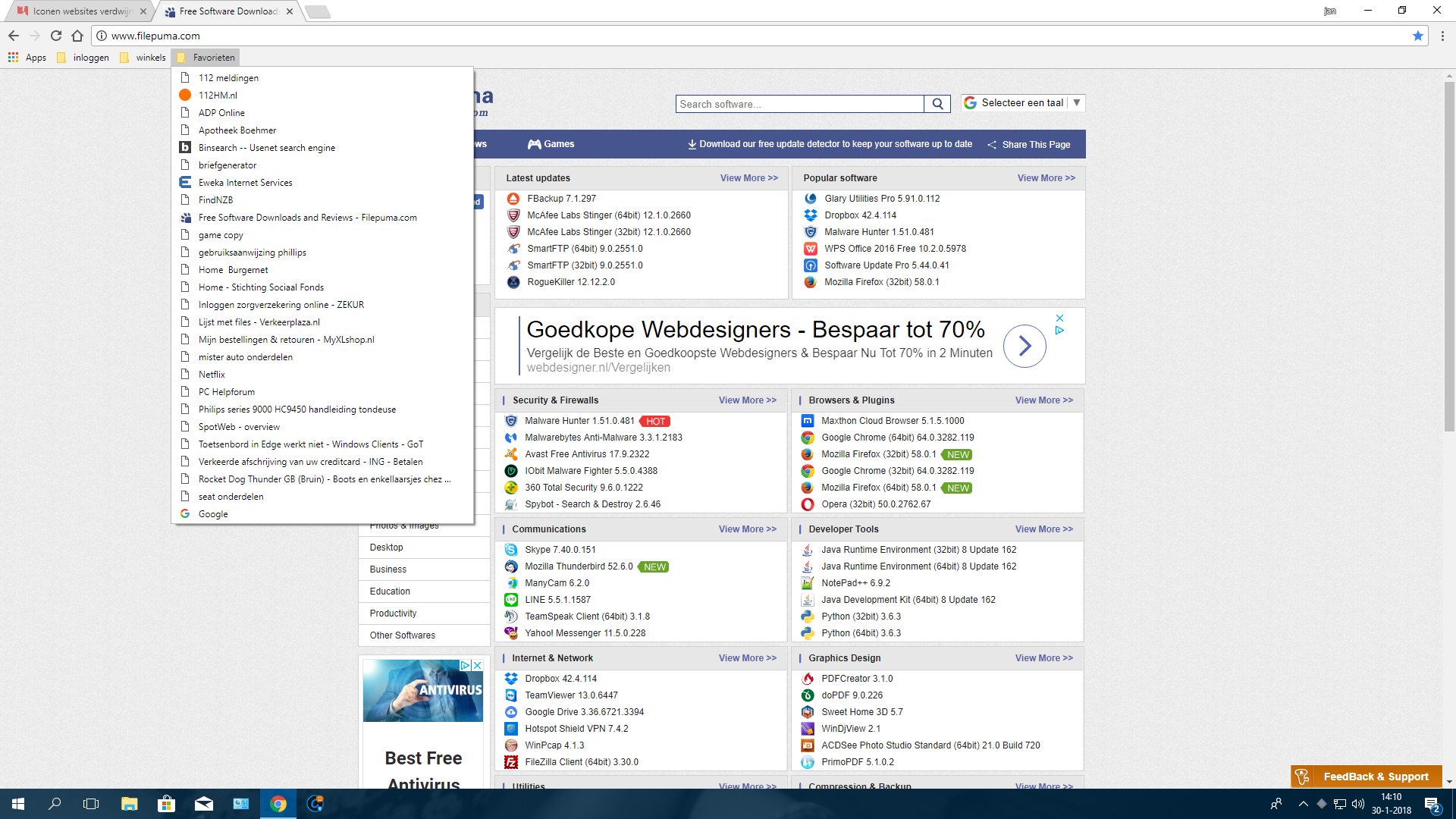Toggle the bookmark star in the address bar
This screenshot has width=1456, height=819.
tap(1417, 36)
